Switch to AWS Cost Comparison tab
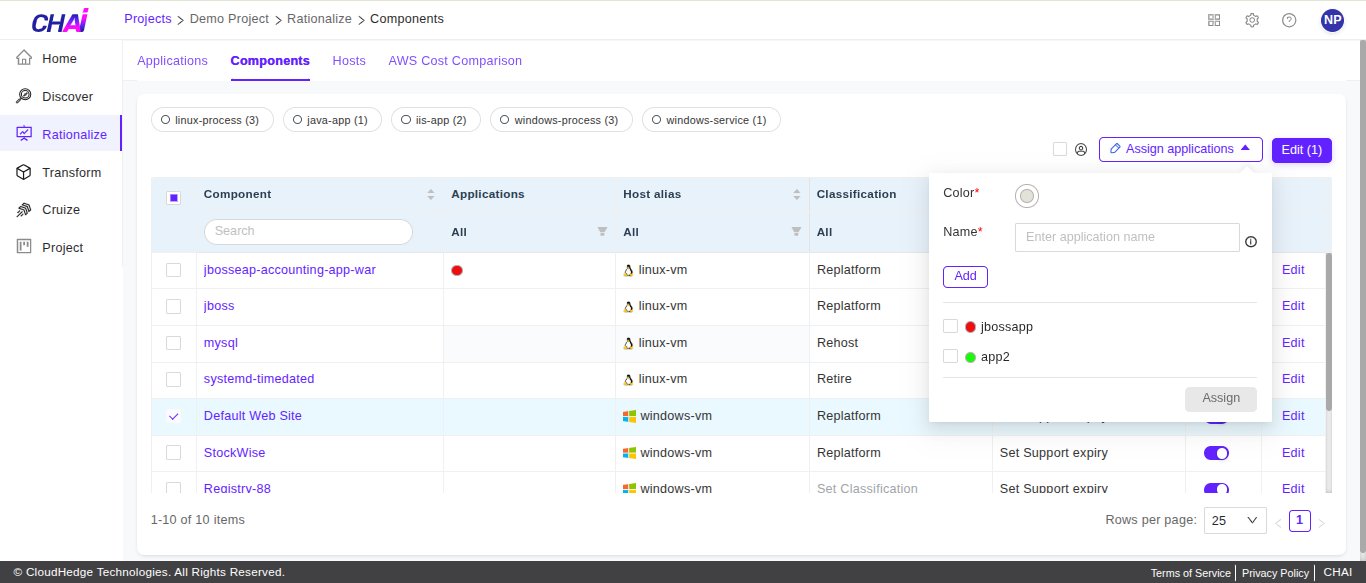 (455, 61)
